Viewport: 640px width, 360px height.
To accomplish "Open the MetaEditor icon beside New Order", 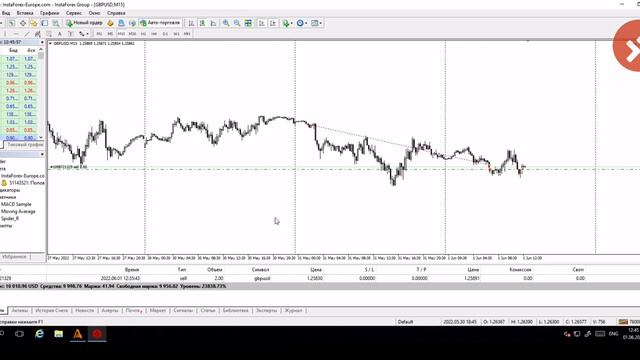I will coord(110,23).
